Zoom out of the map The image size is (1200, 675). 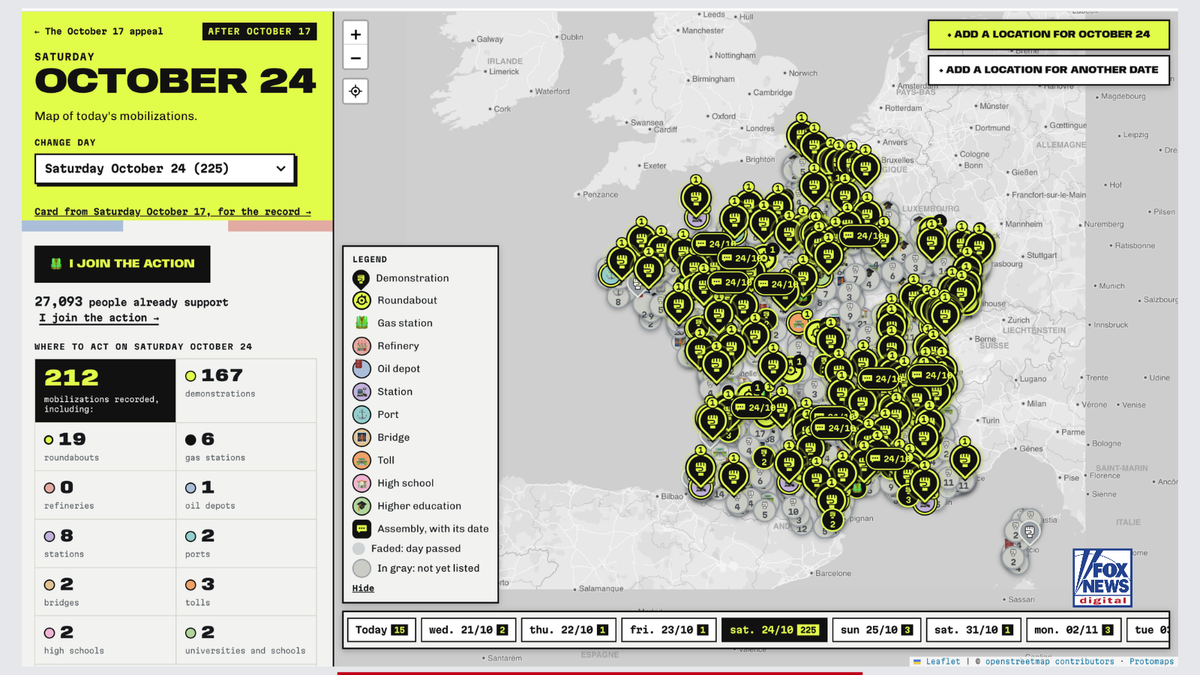[355, 58]
